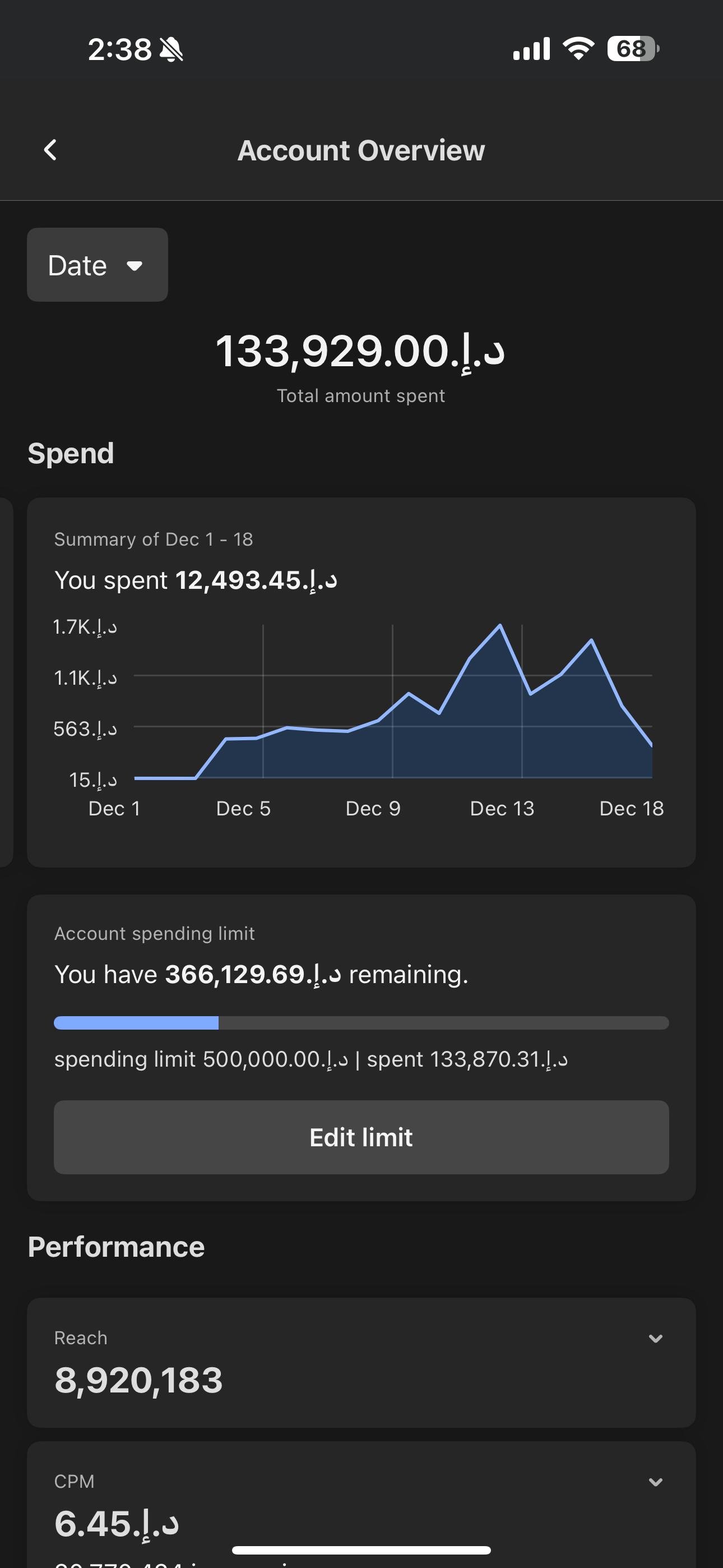
Task: Select the Dec 5 chart label
Action: click(x=243, y=808)
